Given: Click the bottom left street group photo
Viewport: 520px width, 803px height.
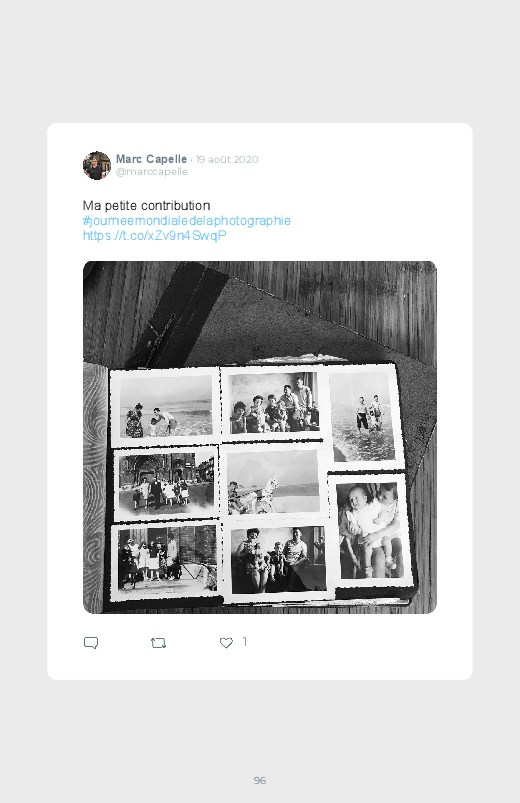Looking at the screenshot, I should tap(167, 560).
